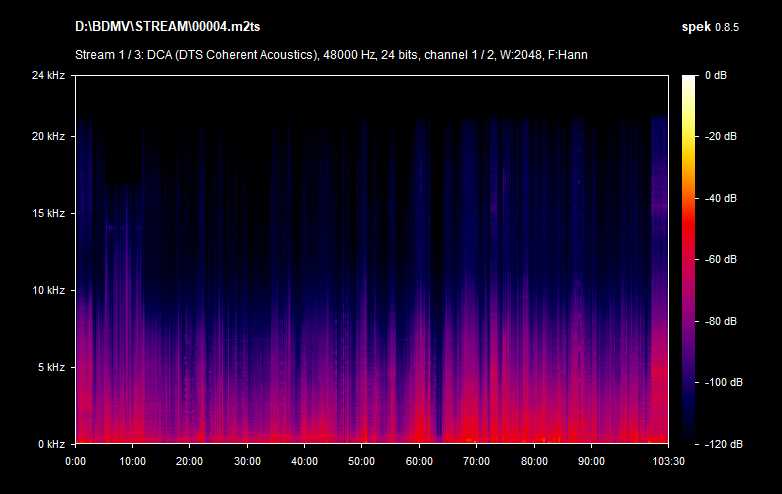
Task: Select the 60:00 time axis marker
Action: pos(419,461)
